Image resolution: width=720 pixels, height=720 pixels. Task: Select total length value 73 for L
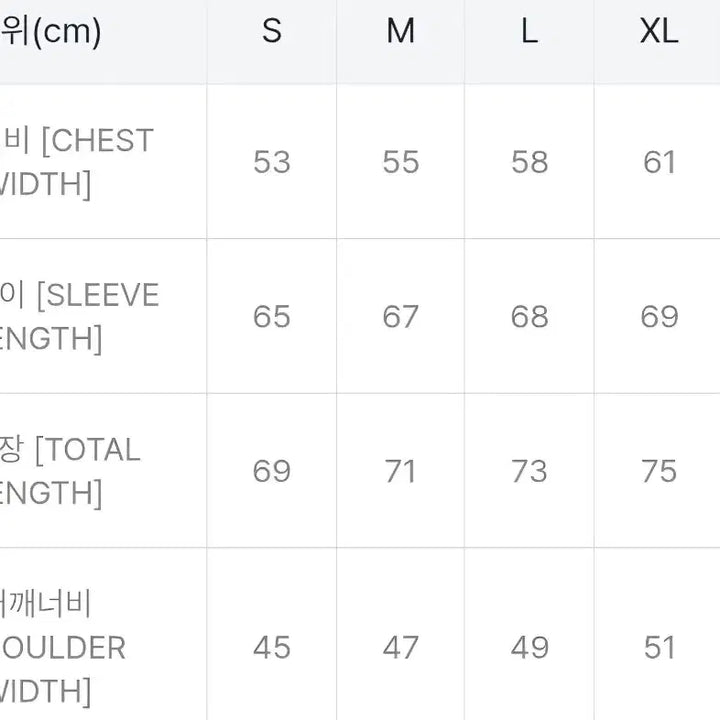pyautogui.click(x=529, y=471)
